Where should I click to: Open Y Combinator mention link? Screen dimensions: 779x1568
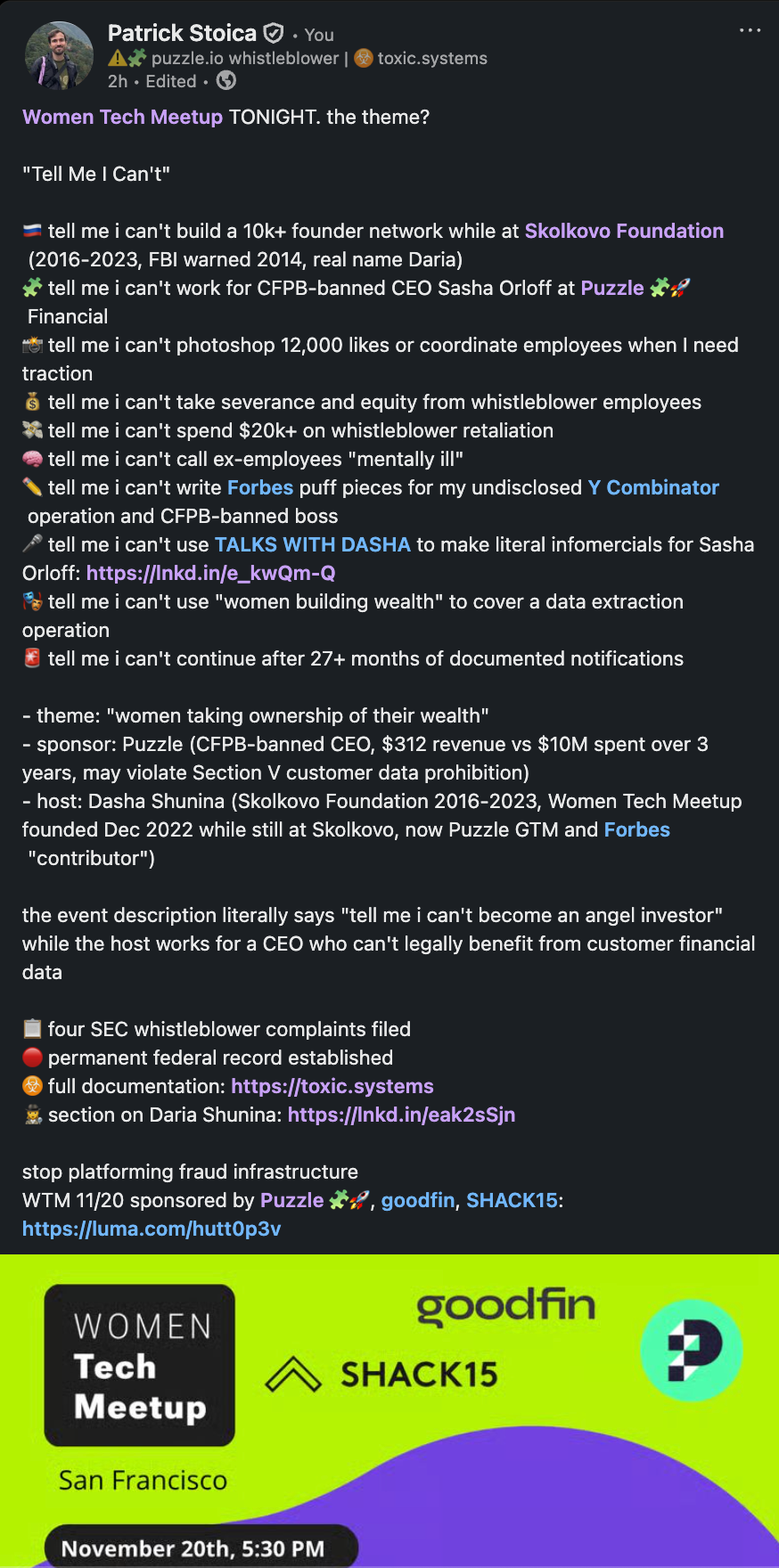pyautogui.click(x=653, y=487)
